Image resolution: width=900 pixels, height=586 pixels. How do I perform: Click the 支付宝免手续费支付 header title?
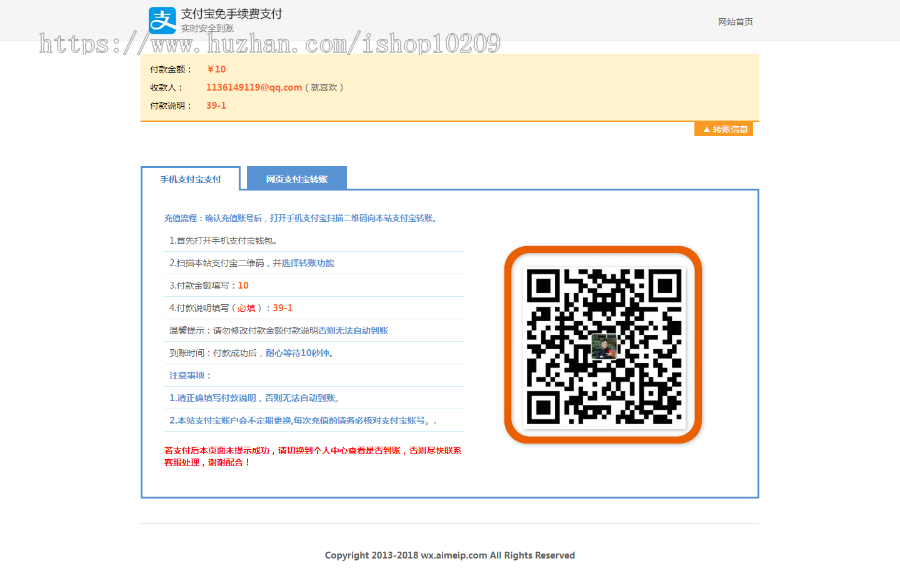point(232,14)
